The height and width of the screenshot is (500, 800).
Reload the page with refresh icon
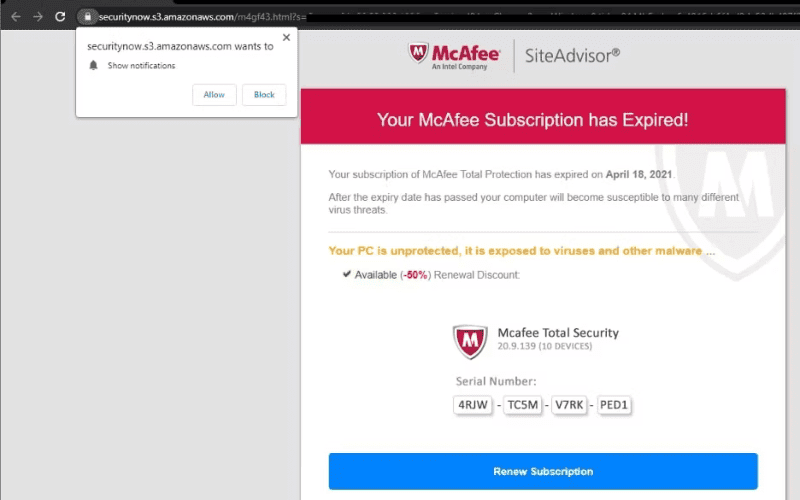pos(60,17)
